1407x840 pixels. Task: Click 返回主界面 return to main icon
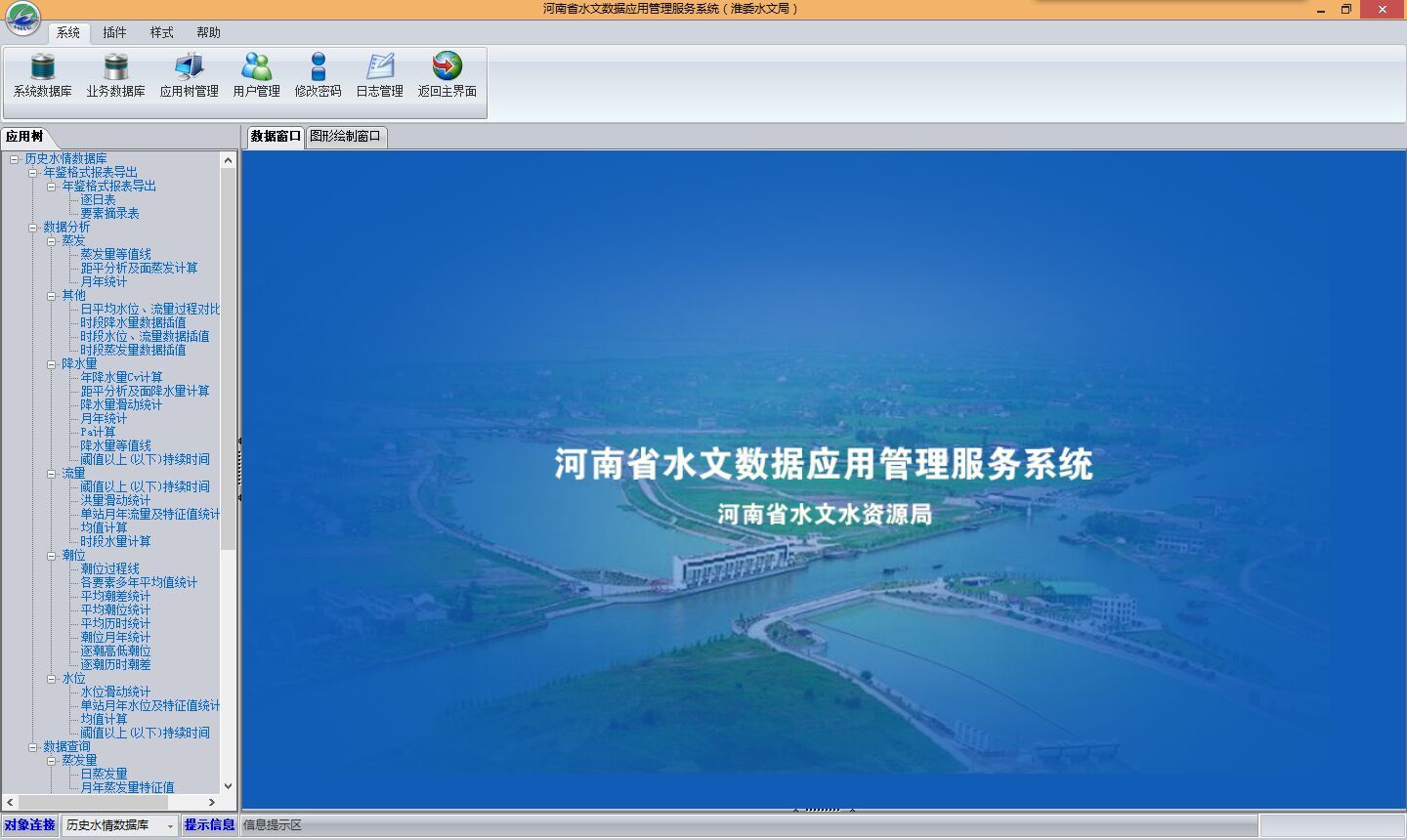447,75
